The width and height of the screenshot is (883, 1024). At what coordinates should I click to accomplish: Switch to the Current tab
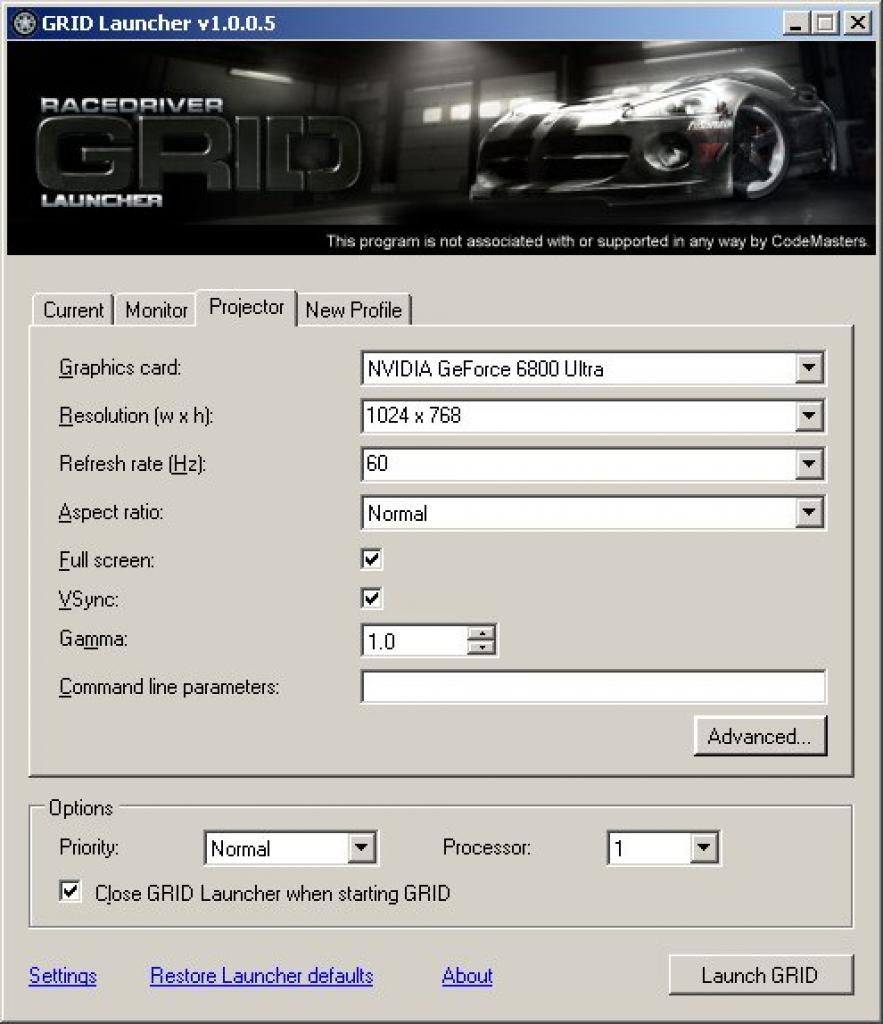pyautogui.click(x=73, y=310)
